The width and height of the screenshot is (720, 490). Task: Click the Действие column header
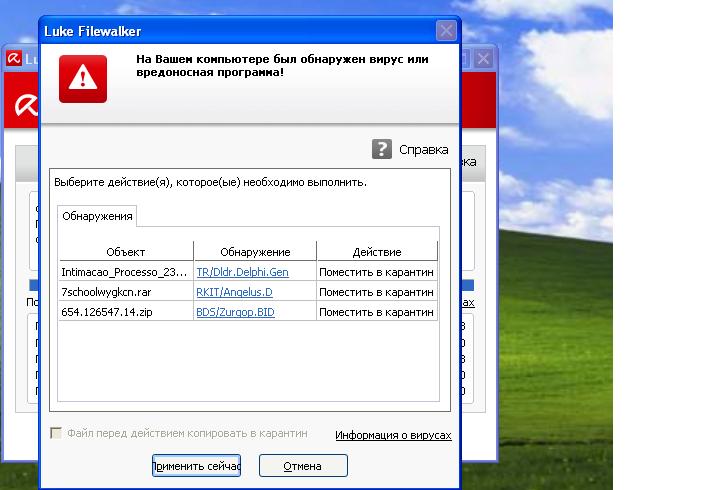click(x=377, y=251)
